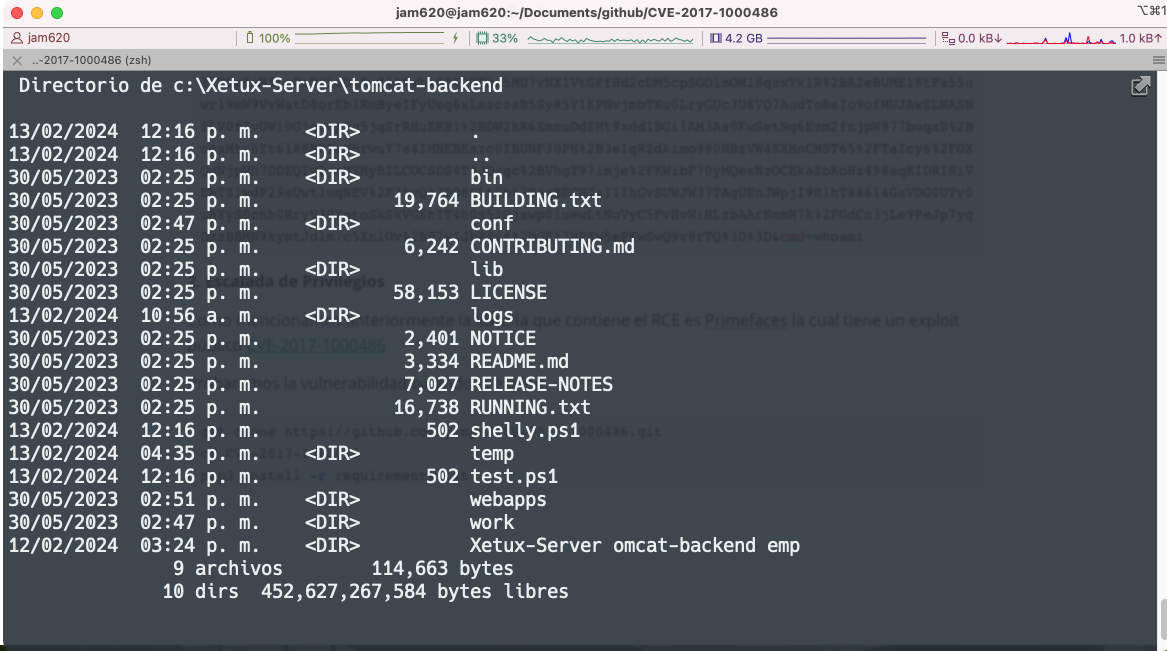Click the CONTRIBUTING.md file name
Viewport: 1167px width, 651px height.
click(x=552, y=246)
